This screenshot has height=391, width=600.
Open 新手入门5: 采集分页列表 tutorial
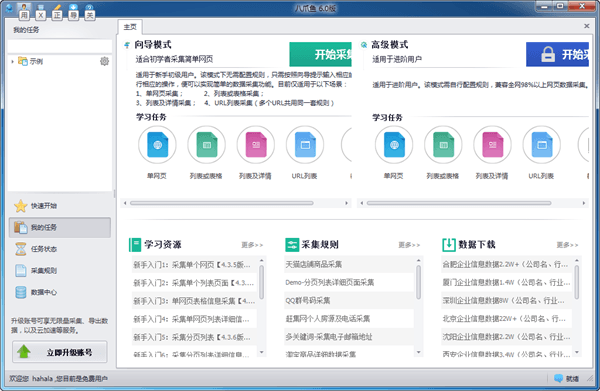click(x=194, y=337)
